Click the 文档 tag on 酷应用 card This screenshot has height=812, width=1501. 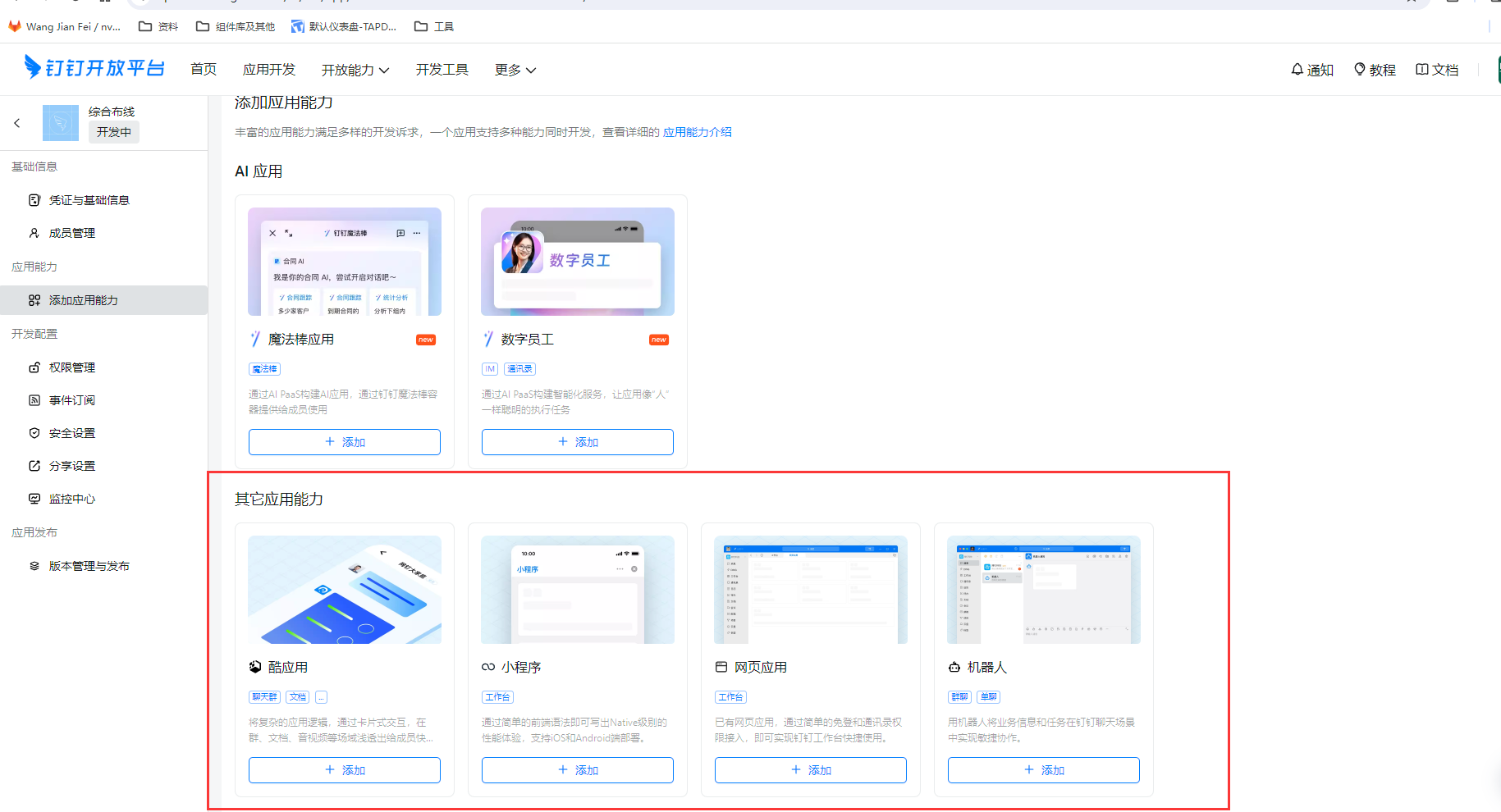(298, 697)
